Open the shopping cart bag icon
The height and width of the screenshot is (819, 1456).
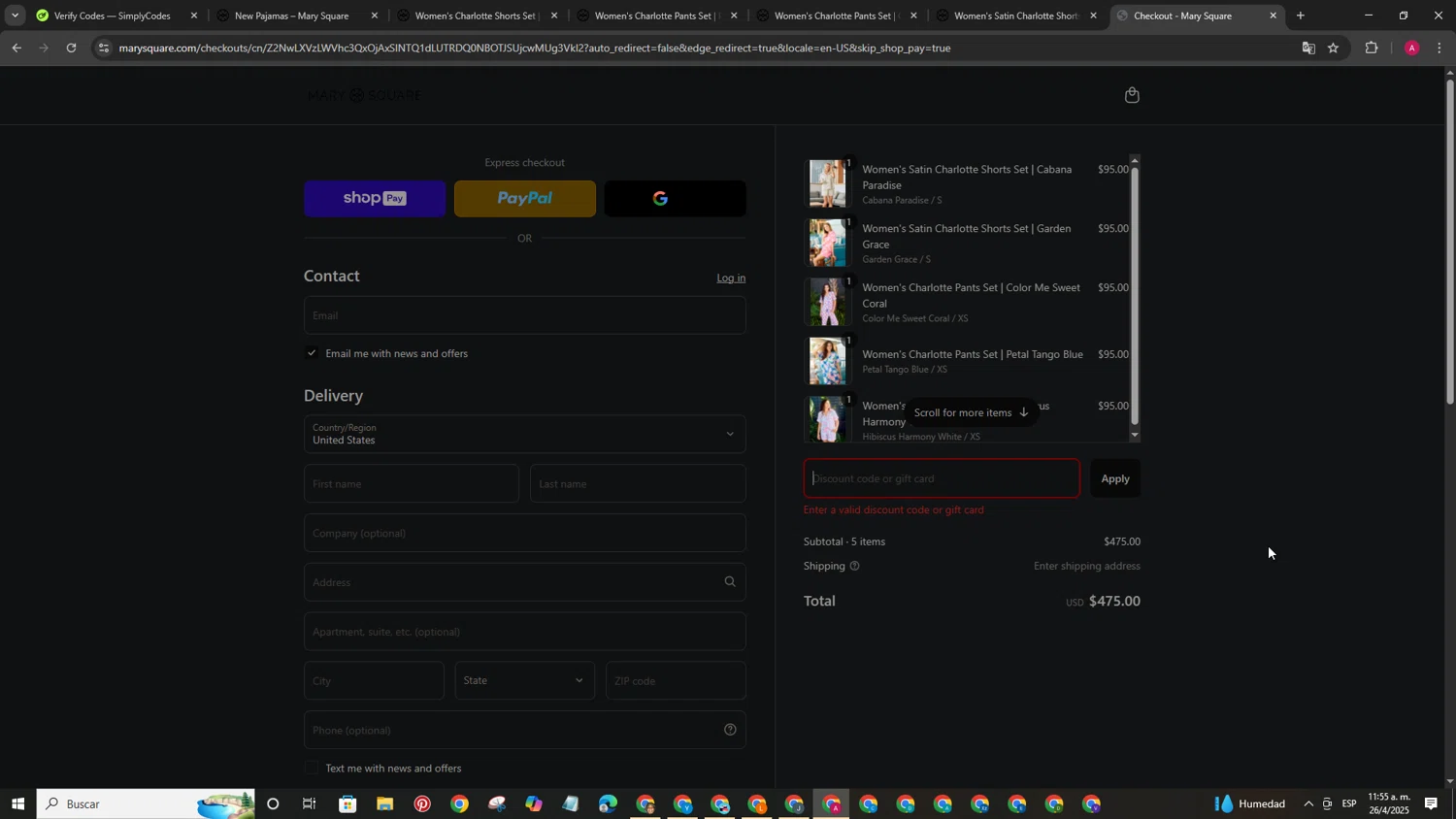pos(1132,95)
